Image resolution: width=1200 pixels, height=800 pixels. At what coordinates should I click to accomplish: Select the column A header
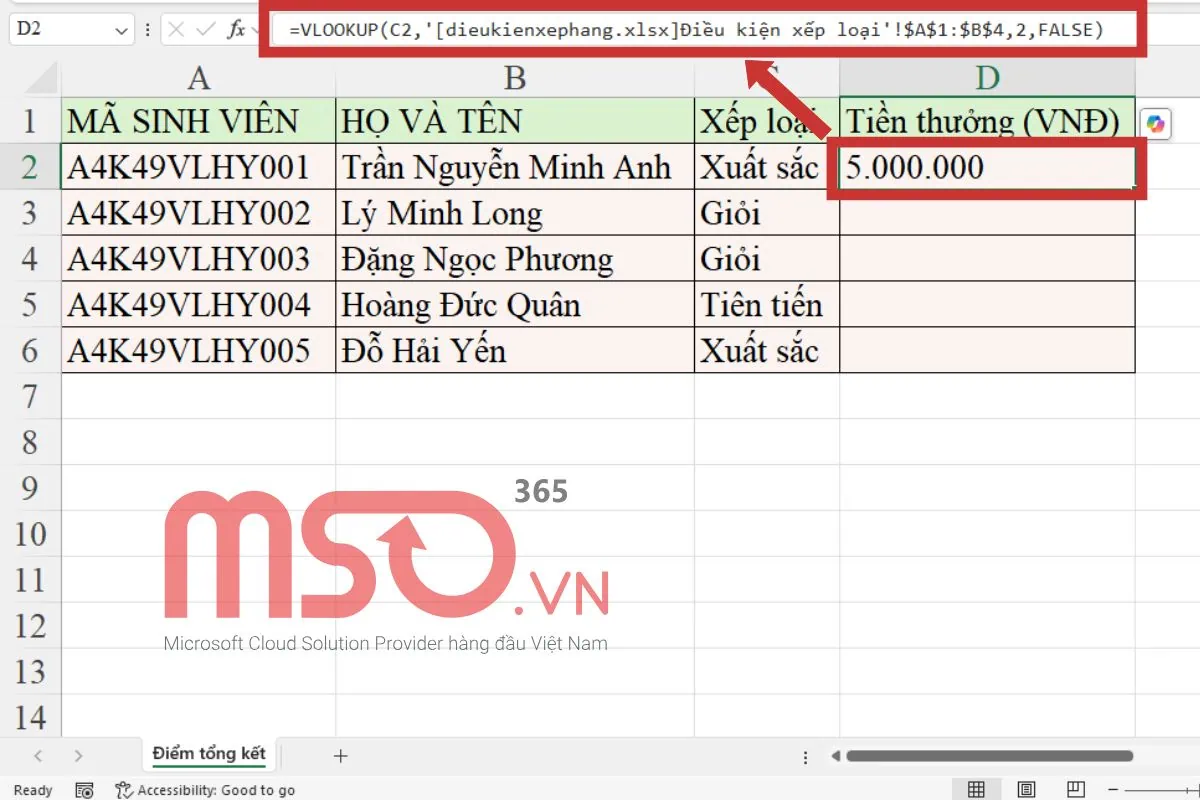click(198, 78)
